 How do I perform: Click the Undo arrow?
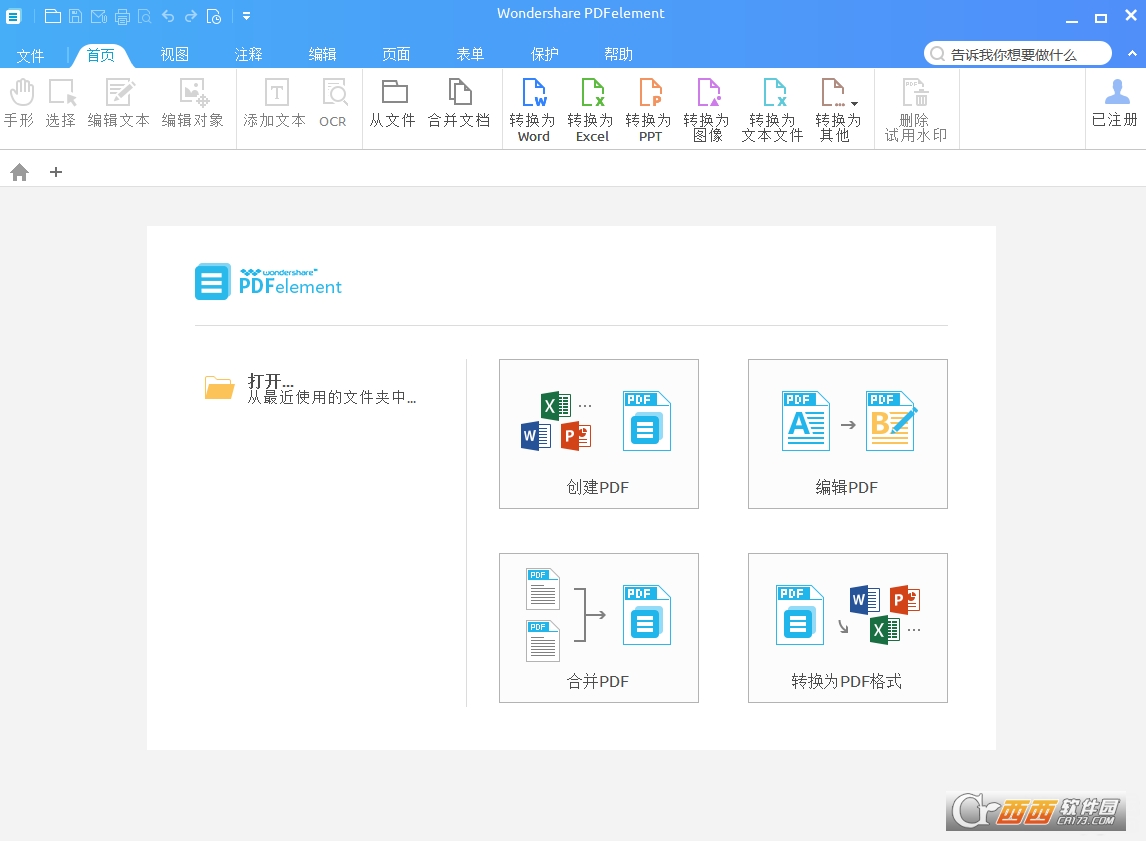(x=168, y=16)
